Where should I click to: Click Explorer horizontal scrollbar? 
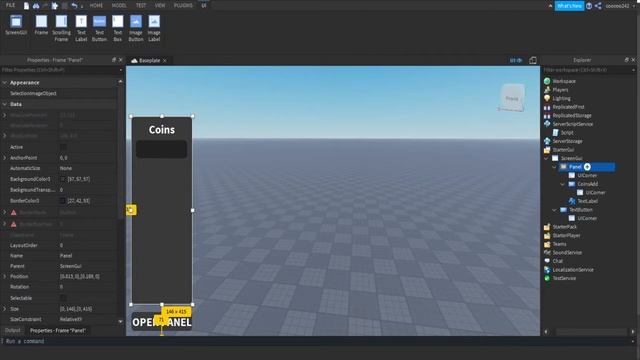pyautogui.click(x=591, y=332)
